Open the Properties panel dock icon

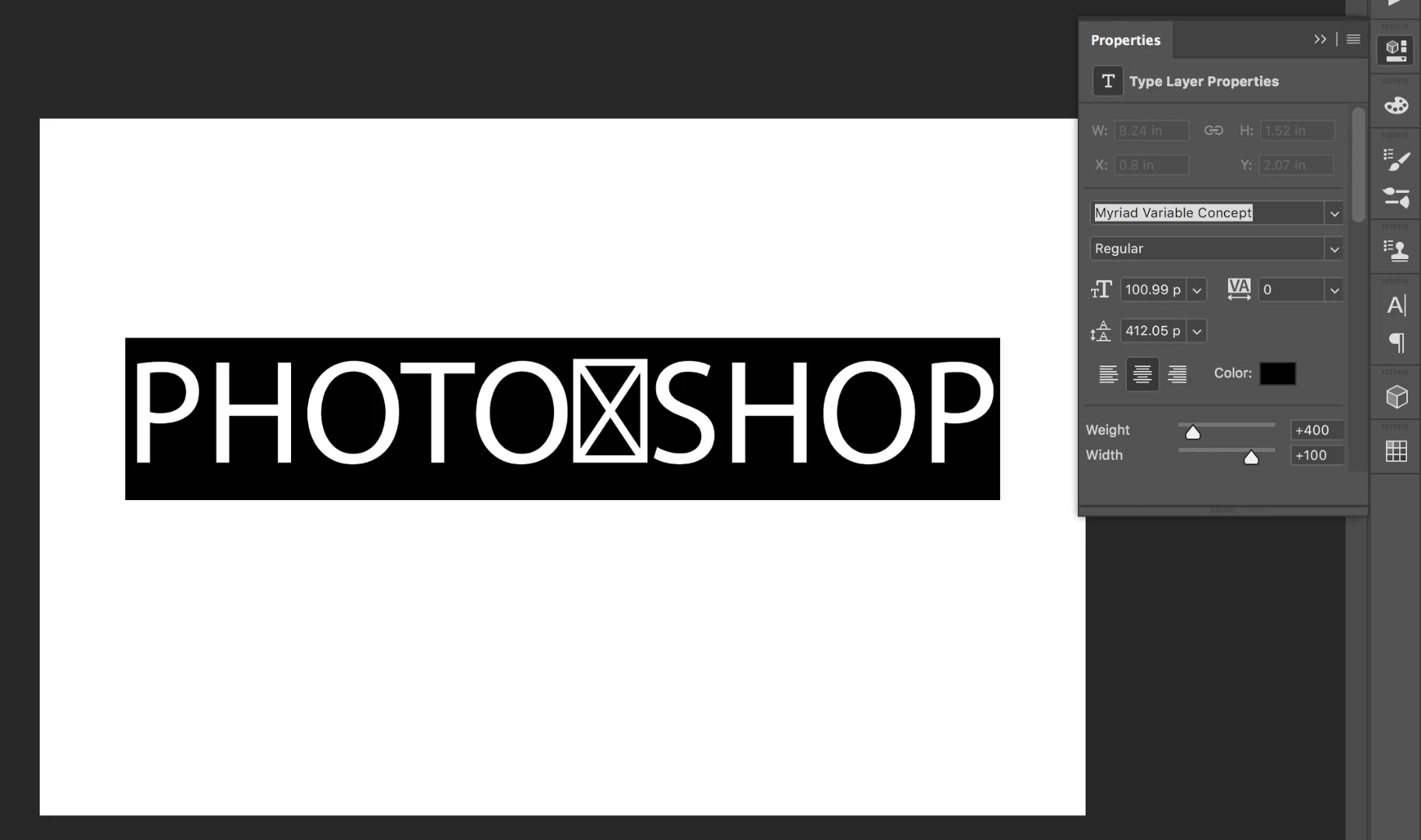click(x=1396, y=51)
